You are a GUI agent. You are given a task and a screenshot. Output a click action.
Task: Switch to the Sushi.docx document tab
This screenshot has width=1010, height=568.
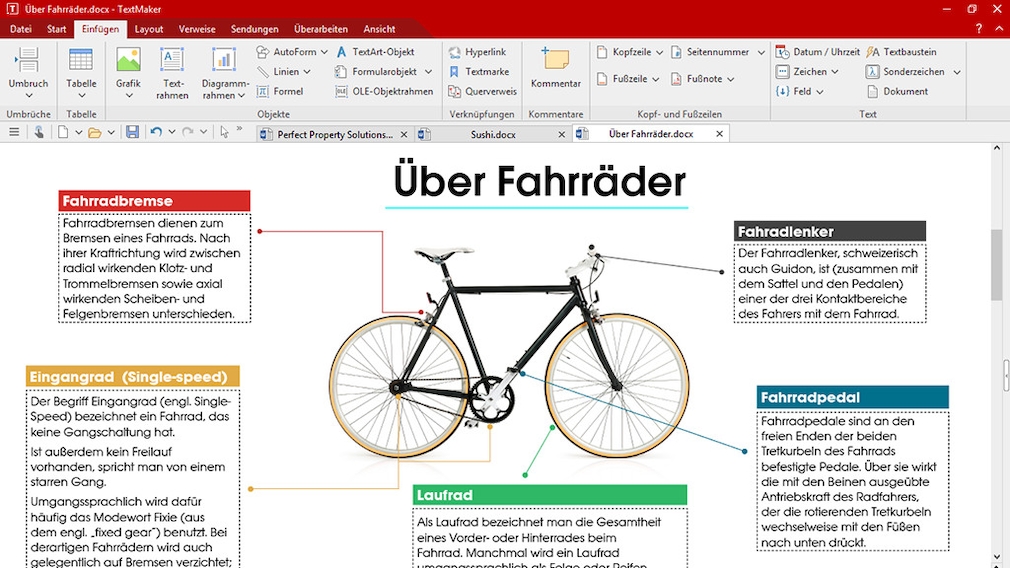pos(491,133)
